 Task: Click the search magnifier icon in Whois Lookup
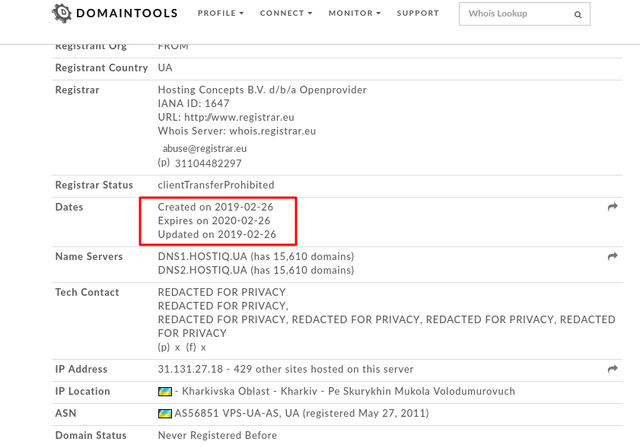[578, 15]
